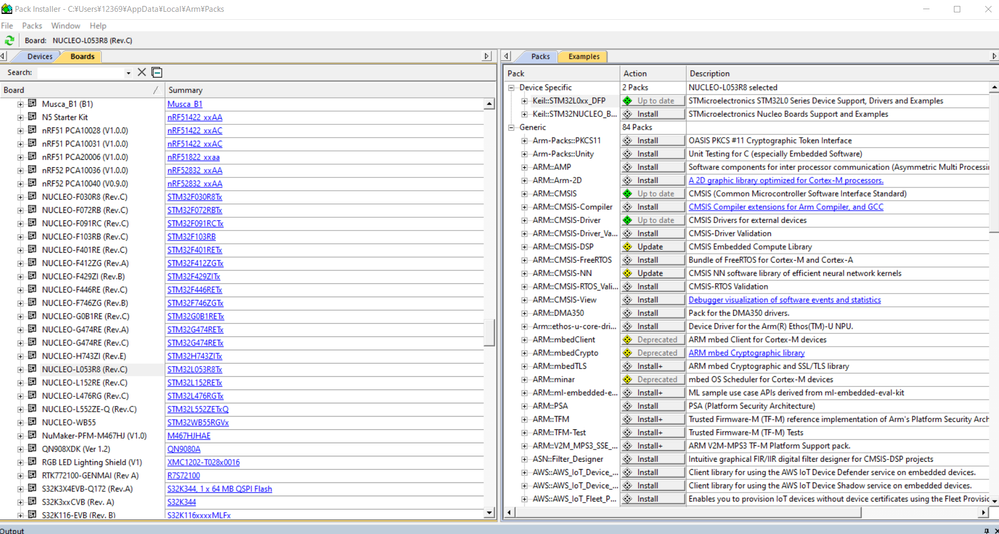Open the search field dropdown arrow
This screenshot has width=999, height=534.
click(x=129, y=73)
